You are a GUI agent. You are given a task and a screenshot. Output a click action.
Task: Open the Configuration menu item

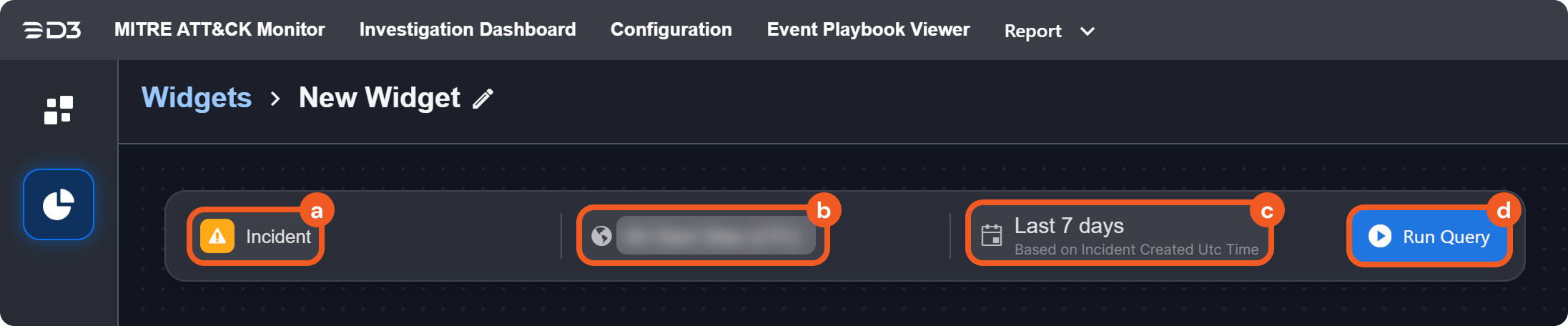[x=671, y=30]
